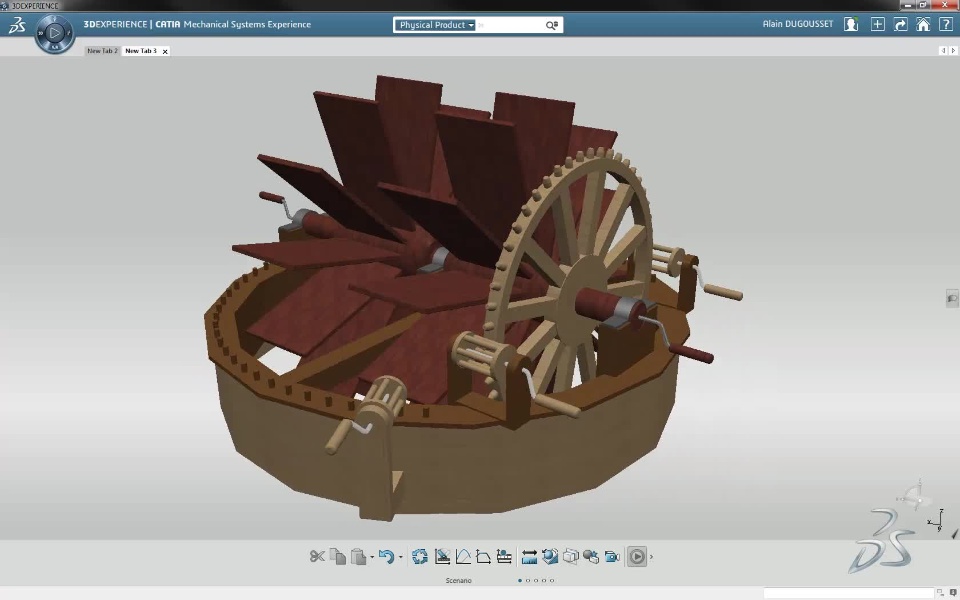Click the search magnifier icon
Image resolution: width=960 pixels, height=600 pixels.
(552, 25)
